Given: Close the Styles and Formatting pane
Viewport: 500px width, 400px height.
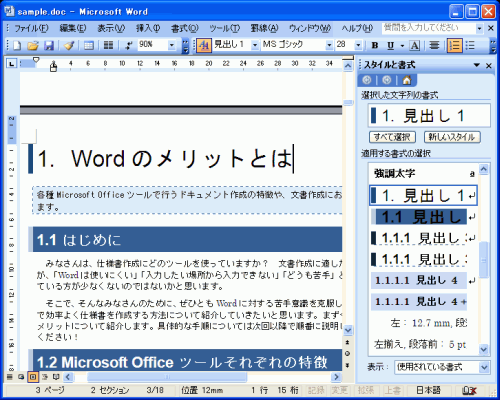Looking at the screenshot, I should tap(489, 66).
